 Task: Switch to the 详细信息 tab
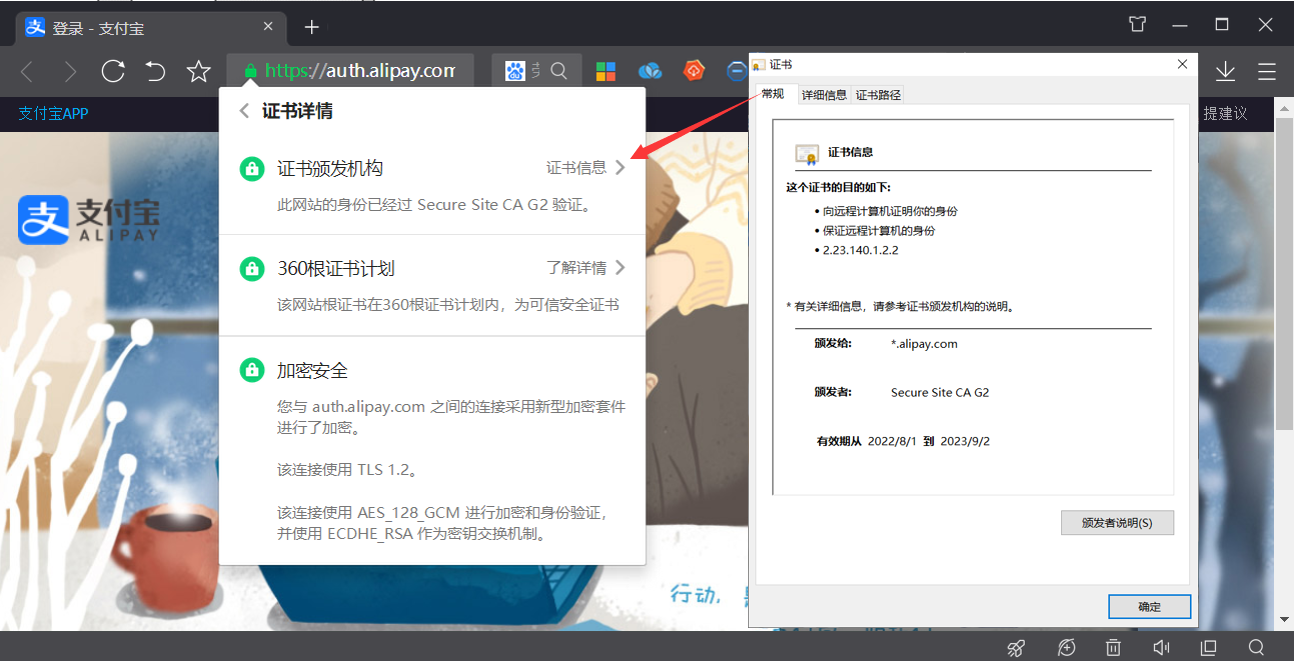click(x=824, y=95)
